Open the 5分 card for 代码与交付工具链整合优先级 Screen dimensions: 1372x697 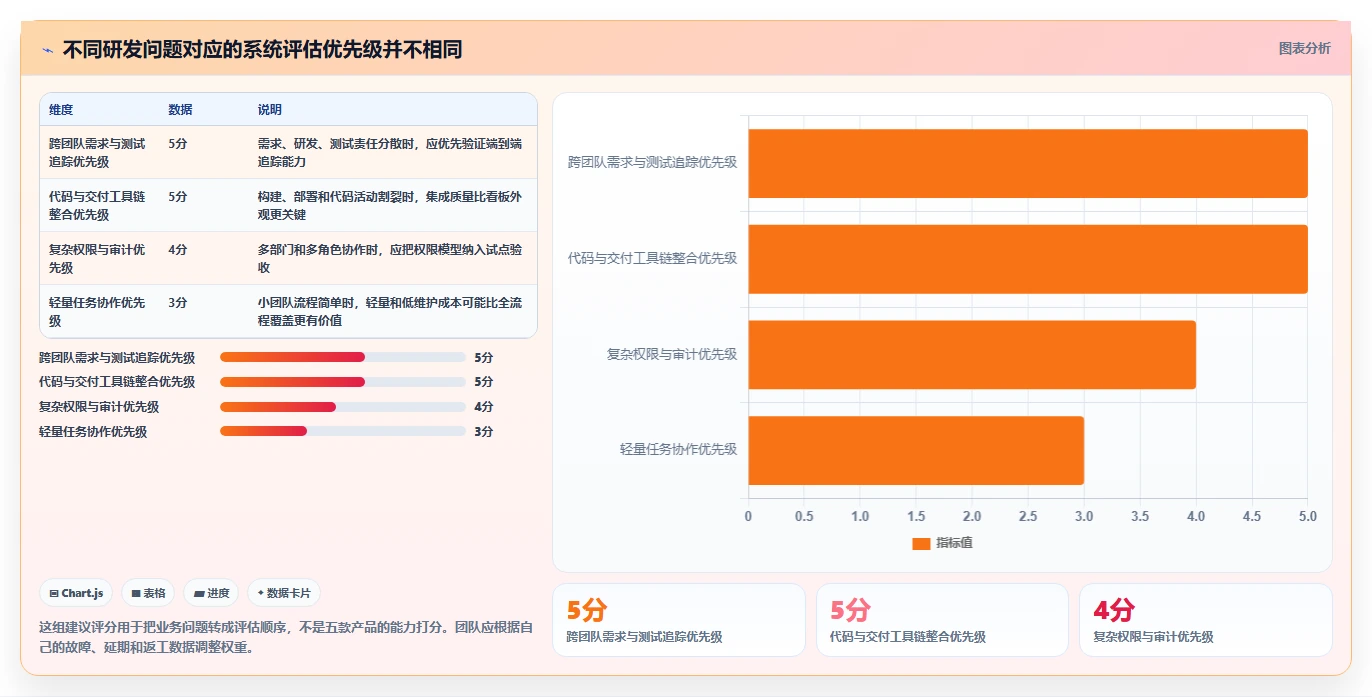point(942,620)
